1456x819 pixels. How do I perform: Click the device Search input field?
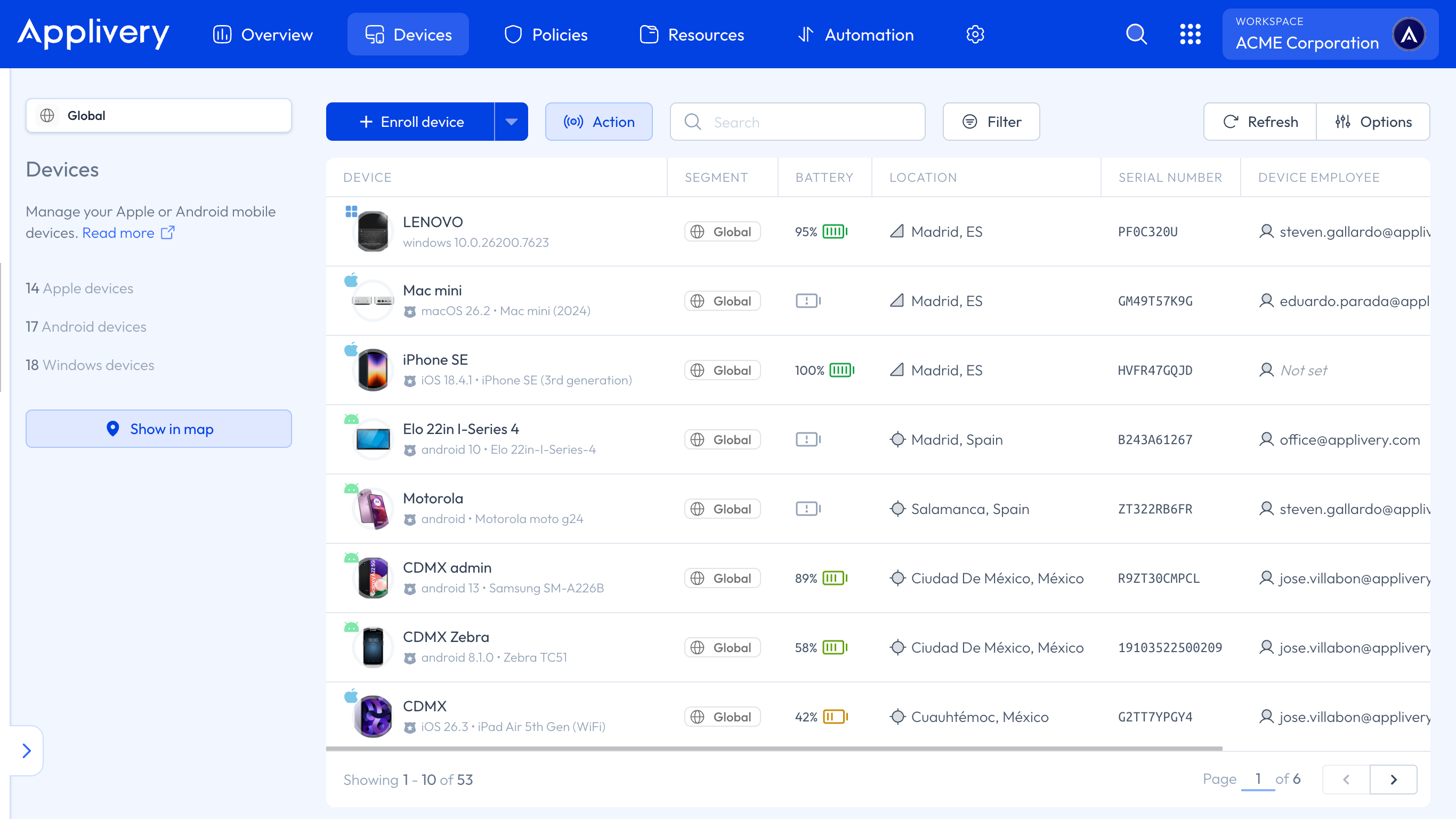(797, 122)
